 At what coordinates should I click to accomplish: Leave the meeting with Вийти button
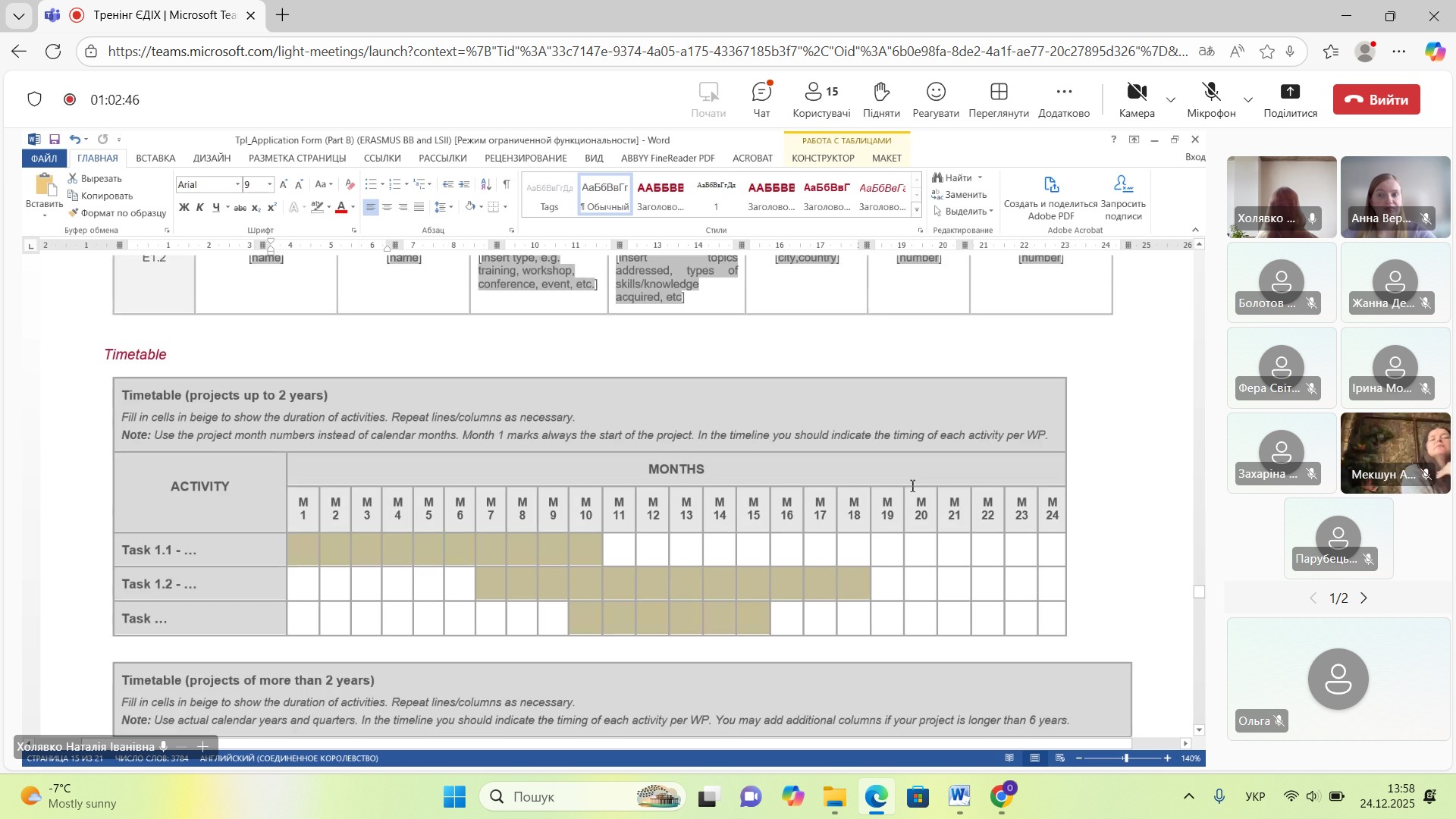tap(1376, 99)
